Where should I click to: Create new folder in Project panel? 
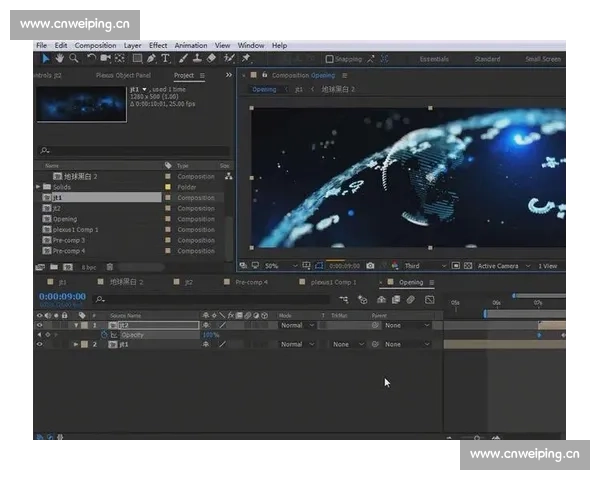(x=53, y=267)
